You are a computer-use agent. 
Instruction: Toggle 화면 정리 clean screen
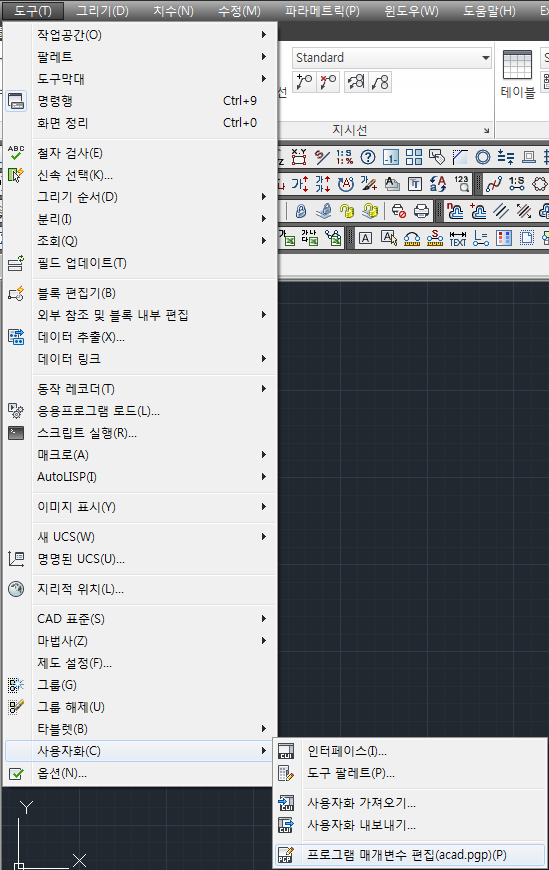pyautogui.click(x=140, y=123)
